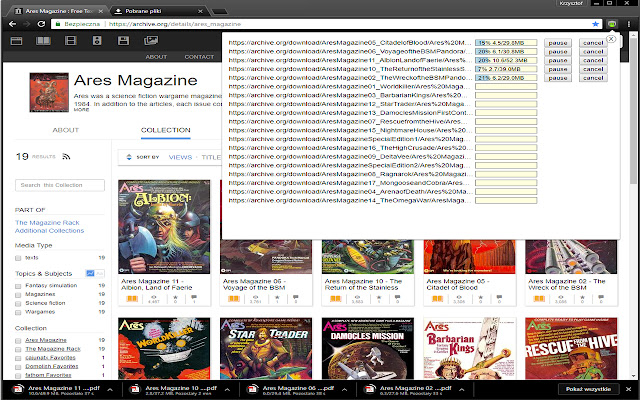
Task: Open the collection RSS feed icon
Action: (x=67, y=157)
